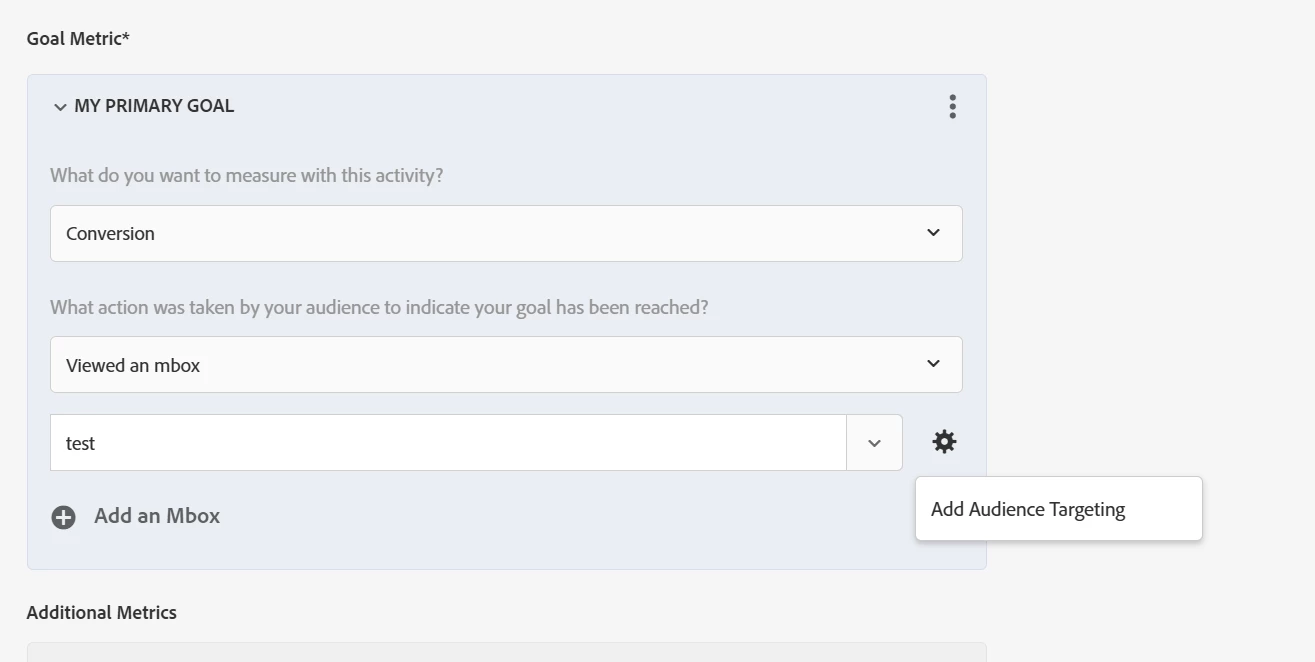Open the Viewed an mbox action dropdown

[505, 364]
